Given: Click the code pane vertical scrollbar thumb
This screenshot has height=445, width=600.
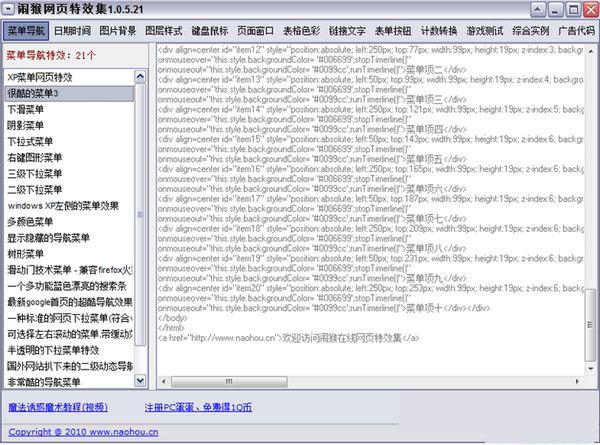Looking at the screenshot, I should 591,325.
